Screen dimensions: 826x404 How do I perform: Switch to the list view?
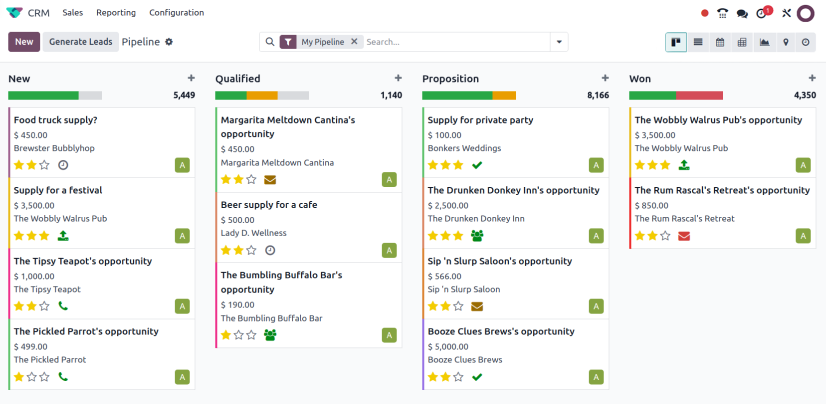pos(698,42)
